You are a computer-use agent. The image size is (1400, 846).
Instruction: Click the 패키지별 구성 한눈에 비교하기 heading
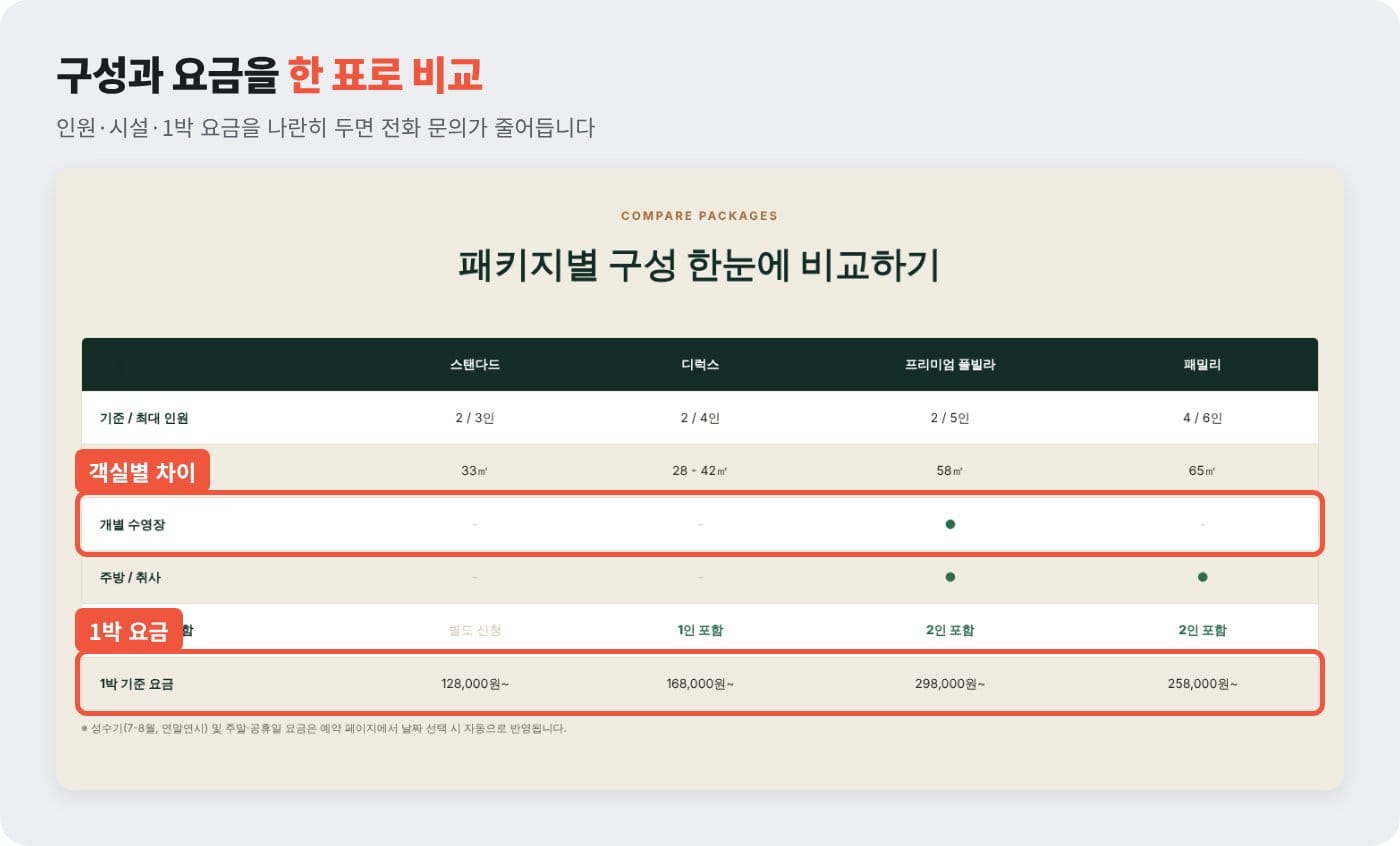[x=699, y=266]
